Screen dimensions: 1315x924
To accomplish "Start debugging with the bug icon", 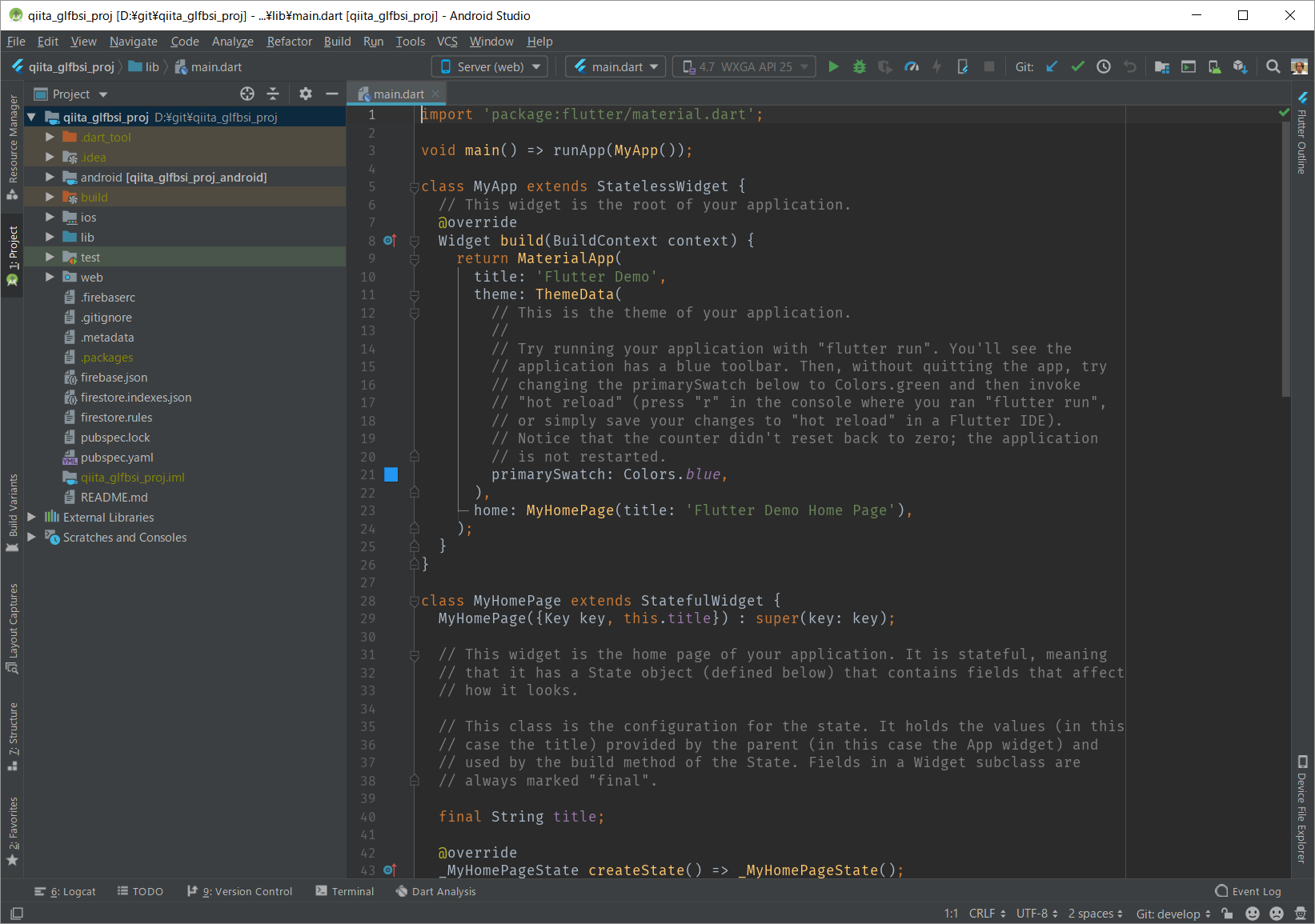I will 860,67.
